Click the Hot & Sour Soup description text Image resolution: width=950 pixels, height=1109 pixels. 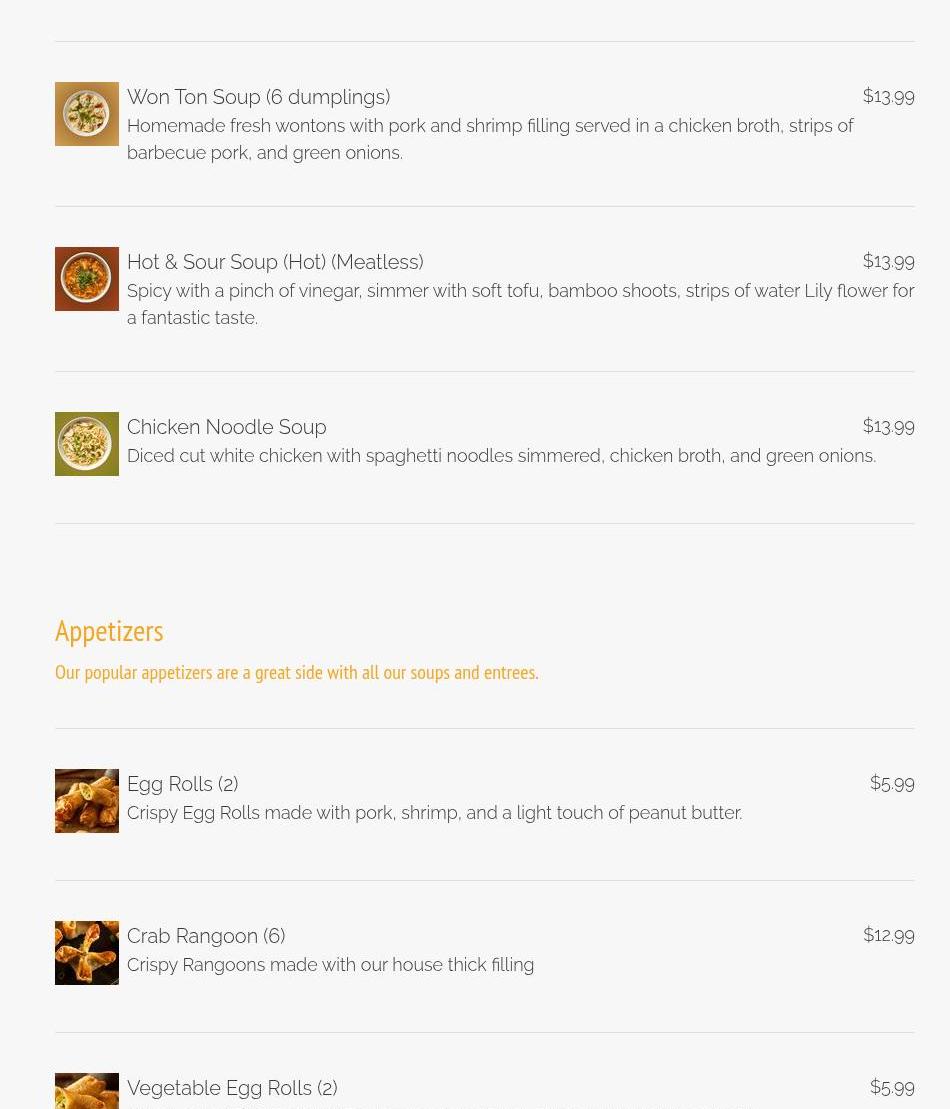pos(521,304)
